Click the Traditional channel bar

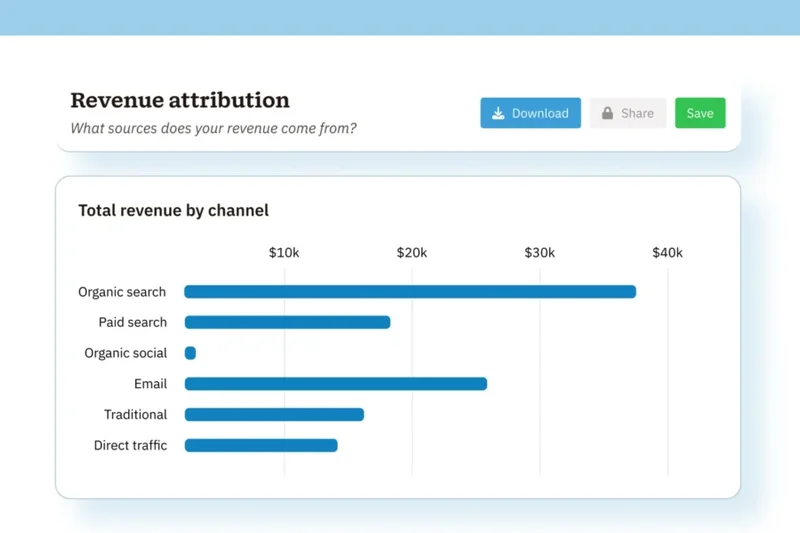click(x=274, y=414)
